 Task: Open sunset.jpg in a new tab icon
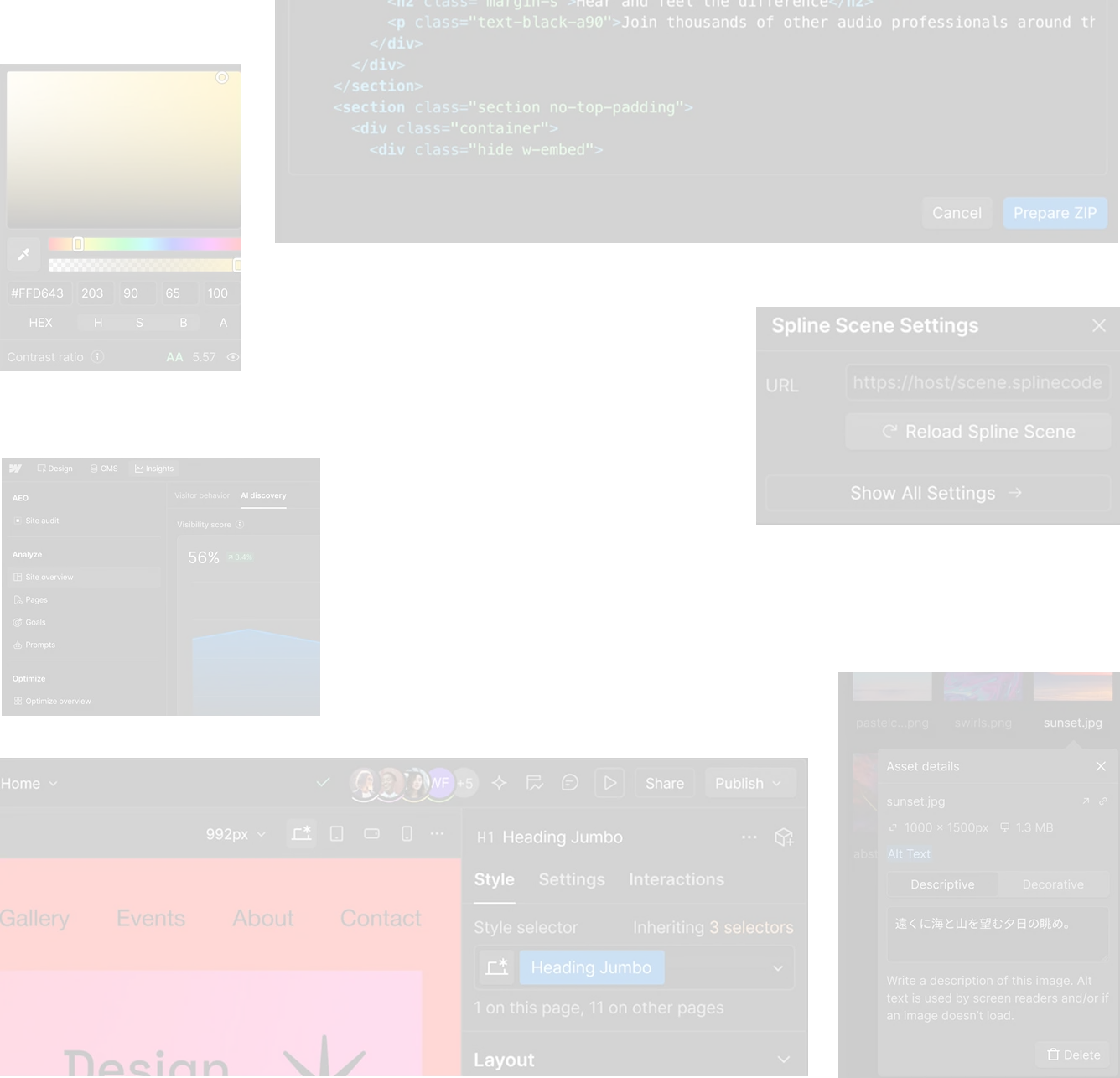click(x=1086, y=801)
